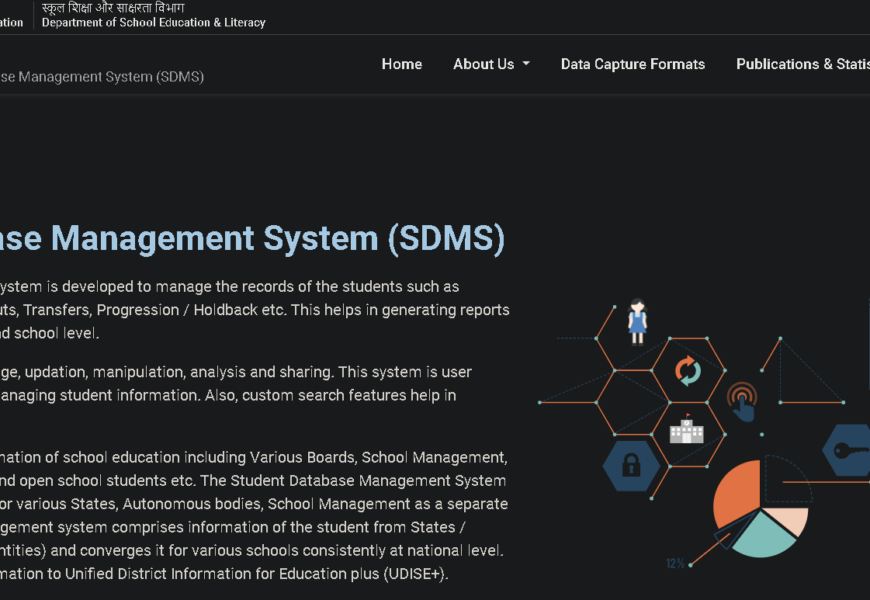Click the teal pie chart slice
Image resolution: width=870 pixels, height=600 pixels.
(765, 534)
